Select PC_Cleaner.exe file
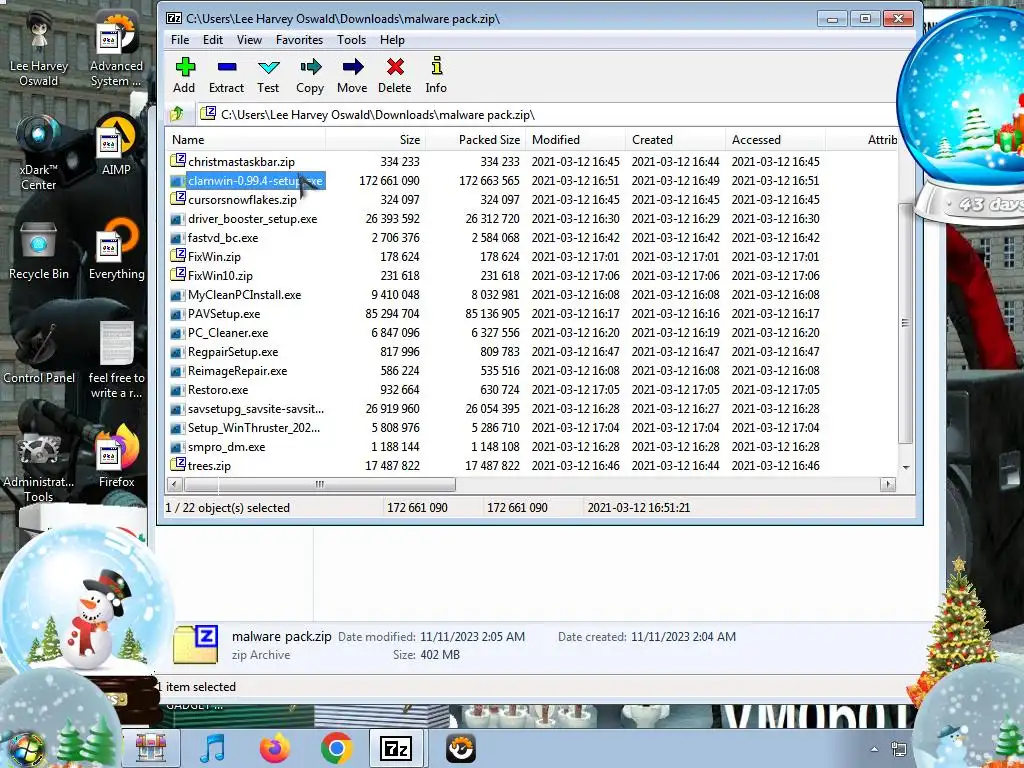The image size is (1024, 768). click(228, 332)
